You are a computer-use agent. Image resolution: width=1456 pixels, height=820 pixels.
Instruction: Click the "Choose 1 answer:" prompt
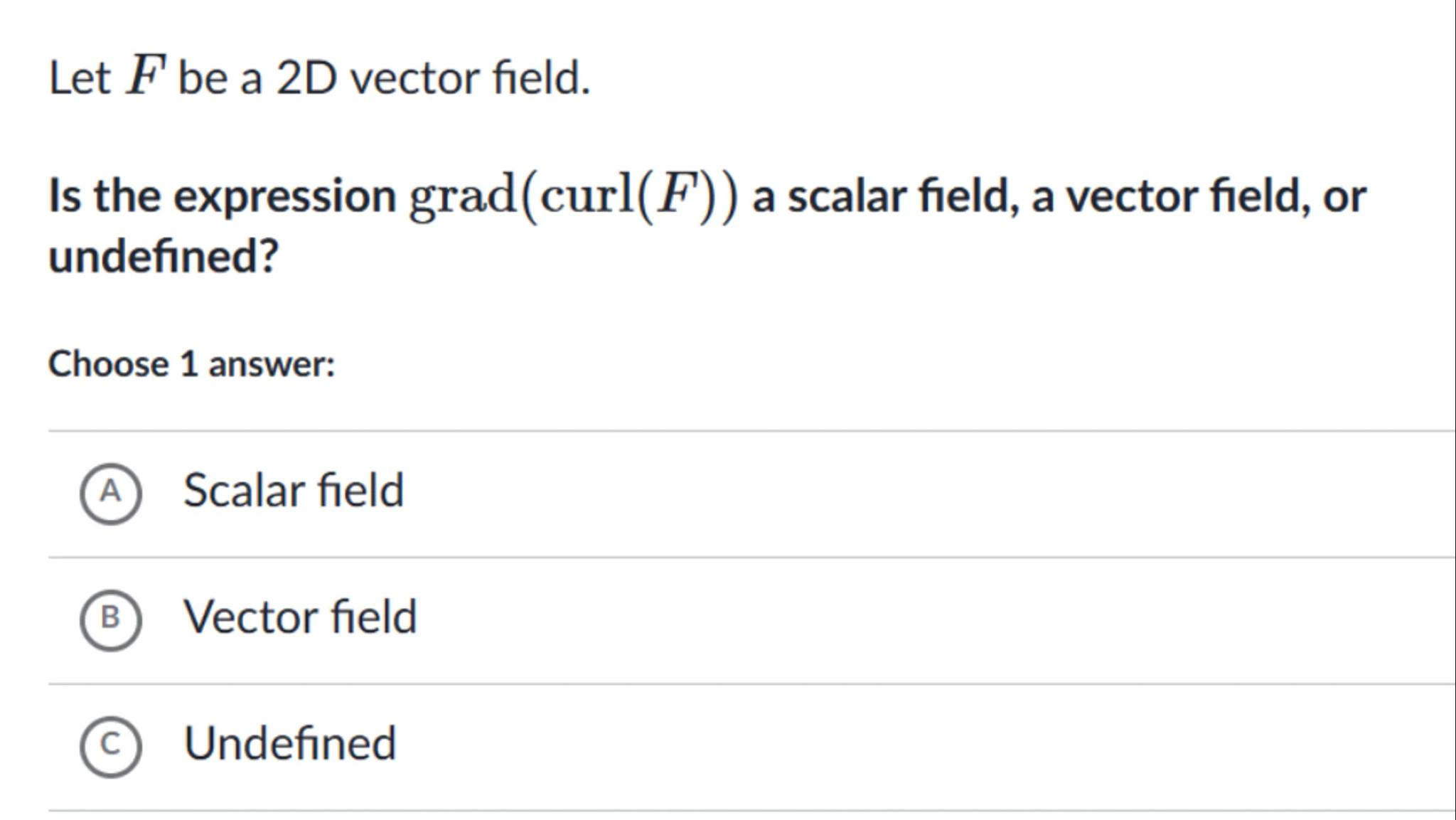191,364
